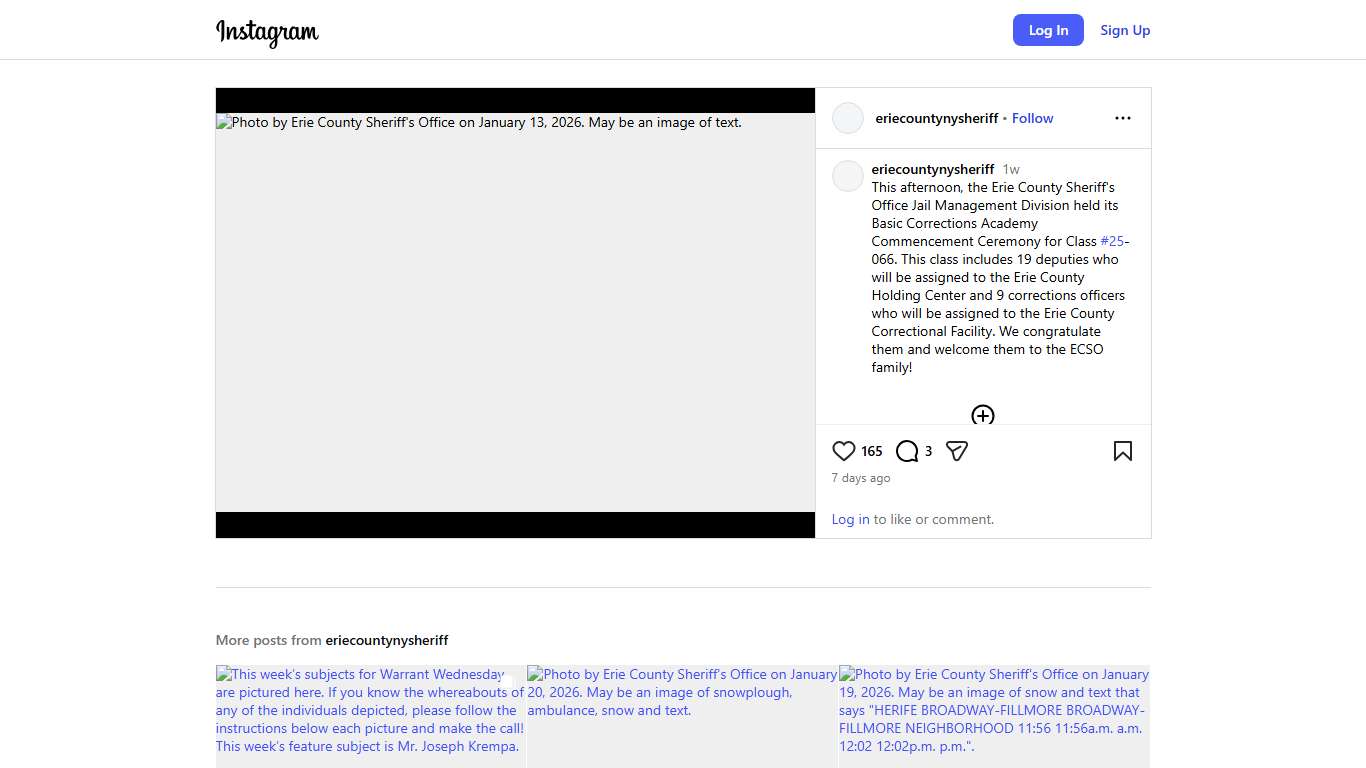Open the #25 hashtag link
The image size is (1366, 768).
point(1112,241)
